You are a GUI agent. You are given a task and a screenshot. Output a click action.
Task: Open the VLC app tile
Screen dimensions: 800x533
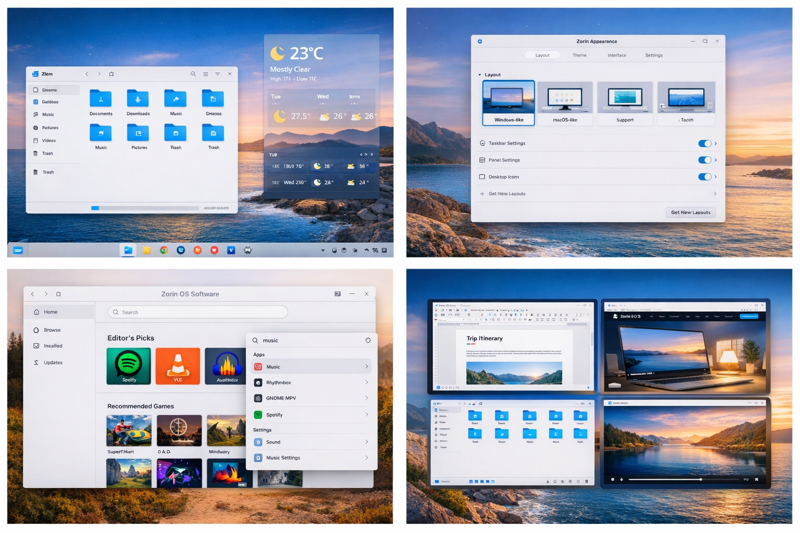tap(177, 365)
